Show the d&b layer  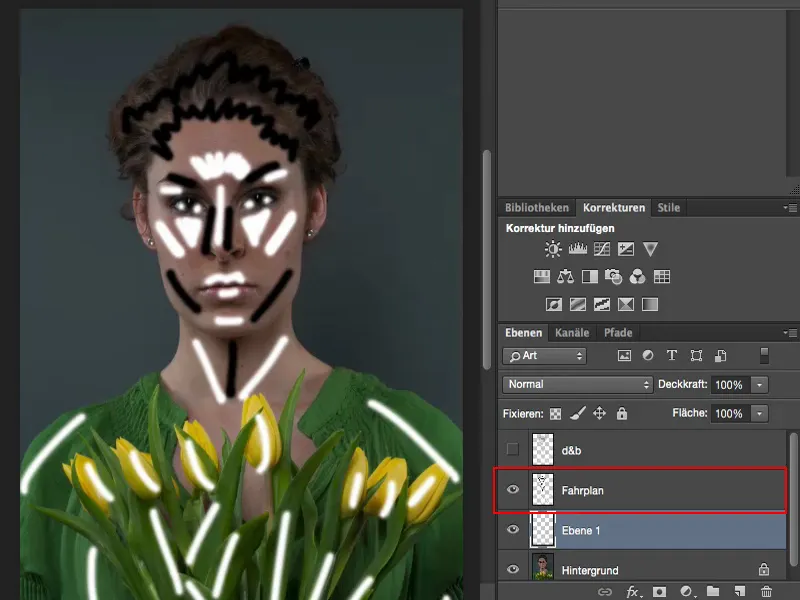[513, 449]
